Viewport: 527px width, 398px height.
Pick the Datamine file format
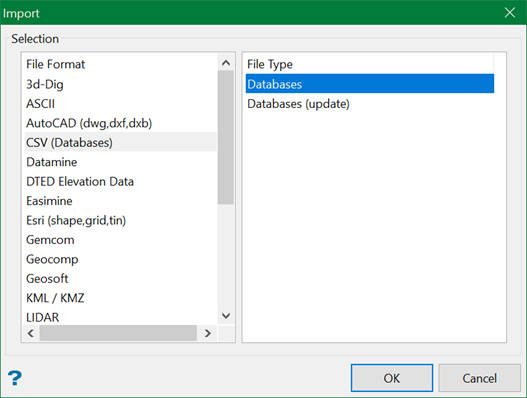121,162
